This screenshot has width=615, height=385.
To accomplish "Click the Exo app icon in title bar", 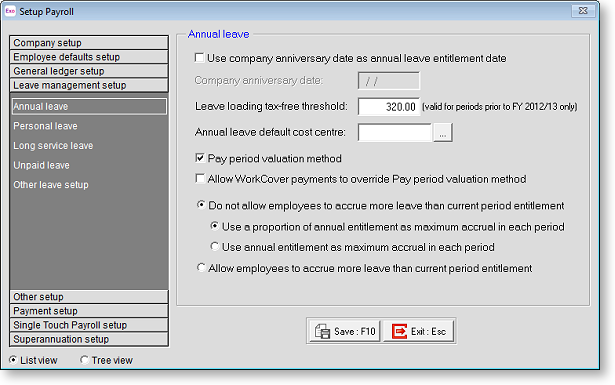I will click(x=10, y=11).
